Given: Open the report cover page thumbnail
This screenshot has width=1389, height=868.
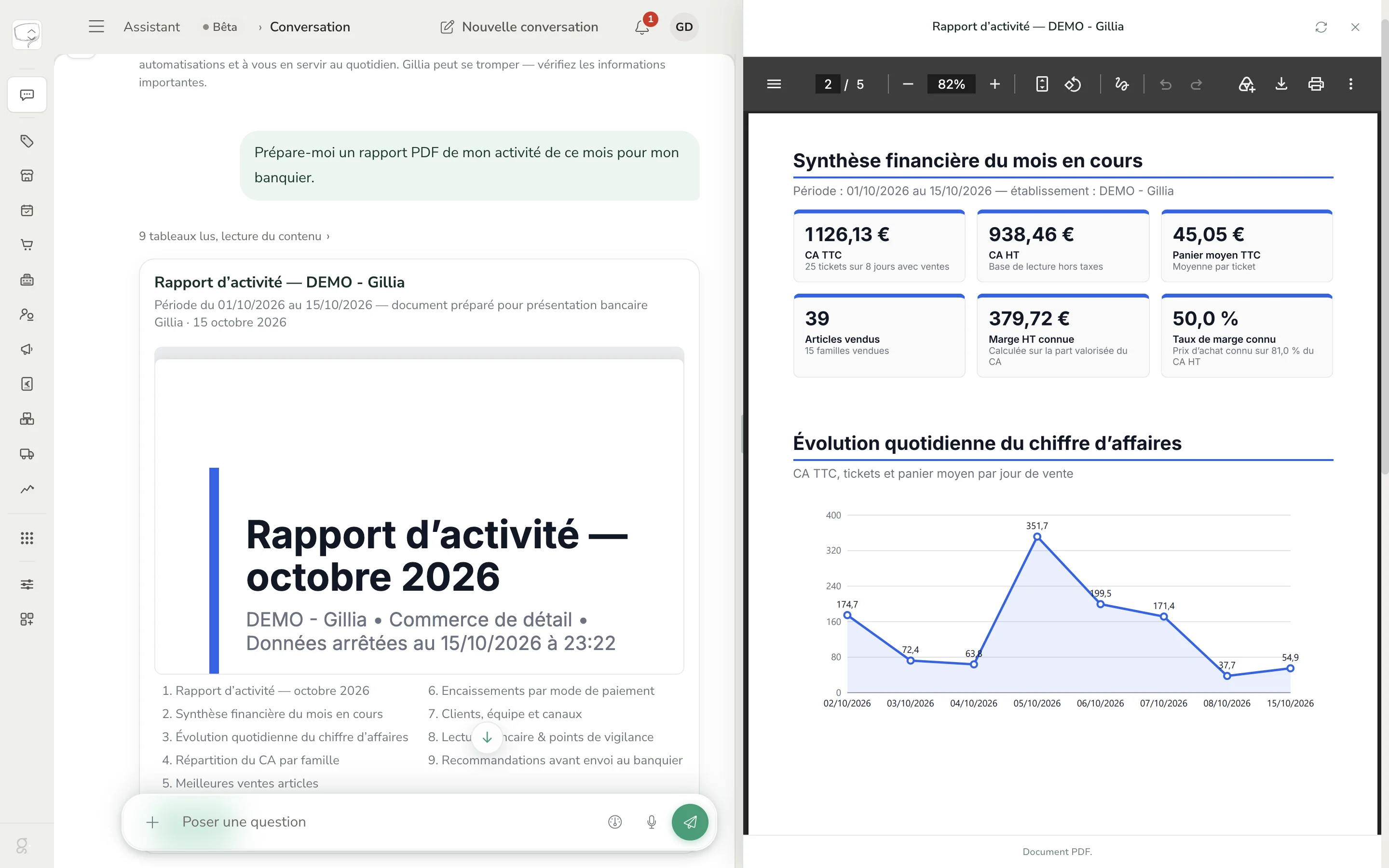Looking at the screenshot, I should (x=419, y=510).
